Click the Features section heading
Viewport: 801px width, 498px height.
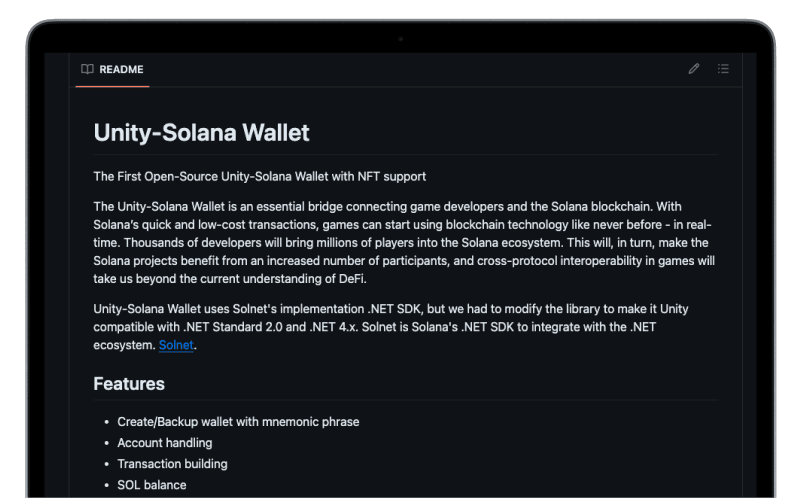pyautogui.click(x=129, y=384)
